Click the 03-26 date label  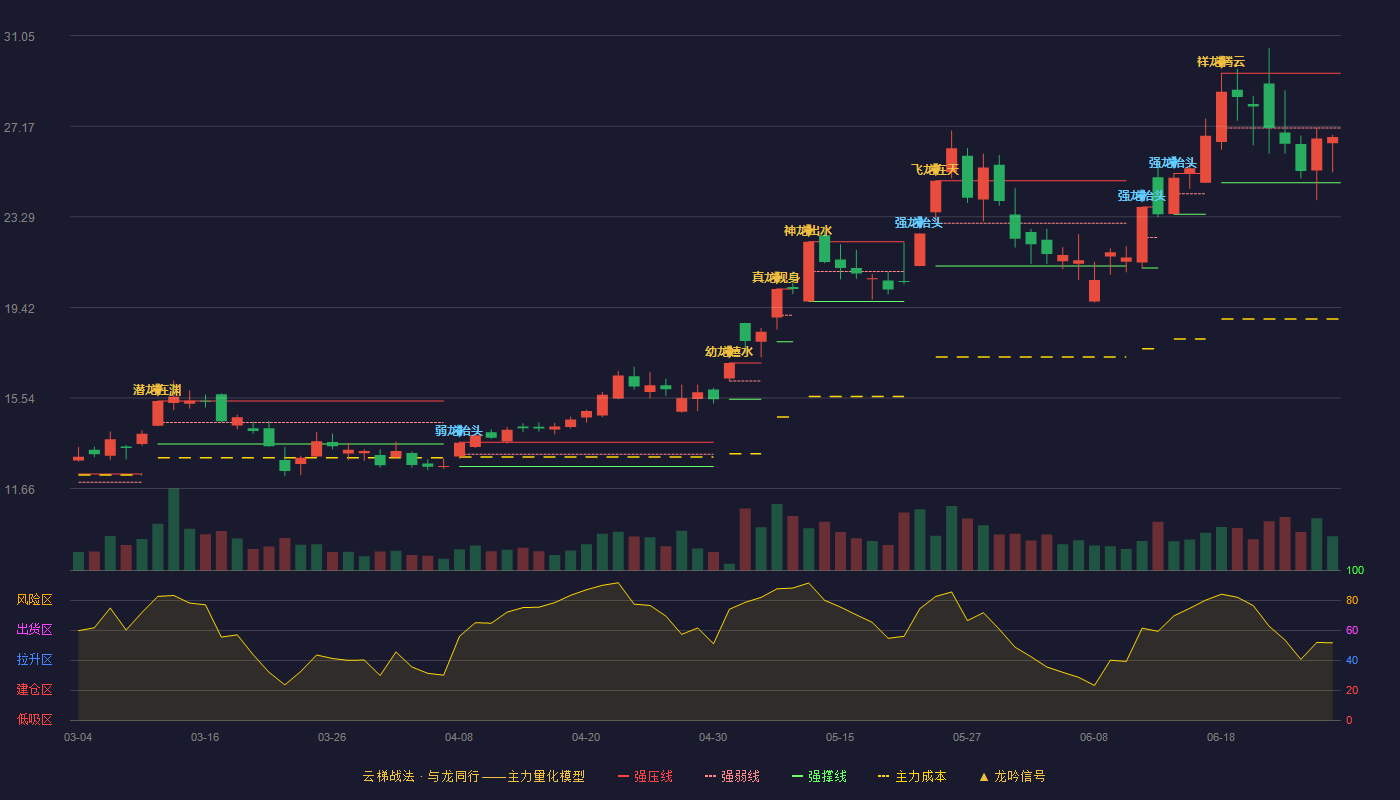coord(332,737)
